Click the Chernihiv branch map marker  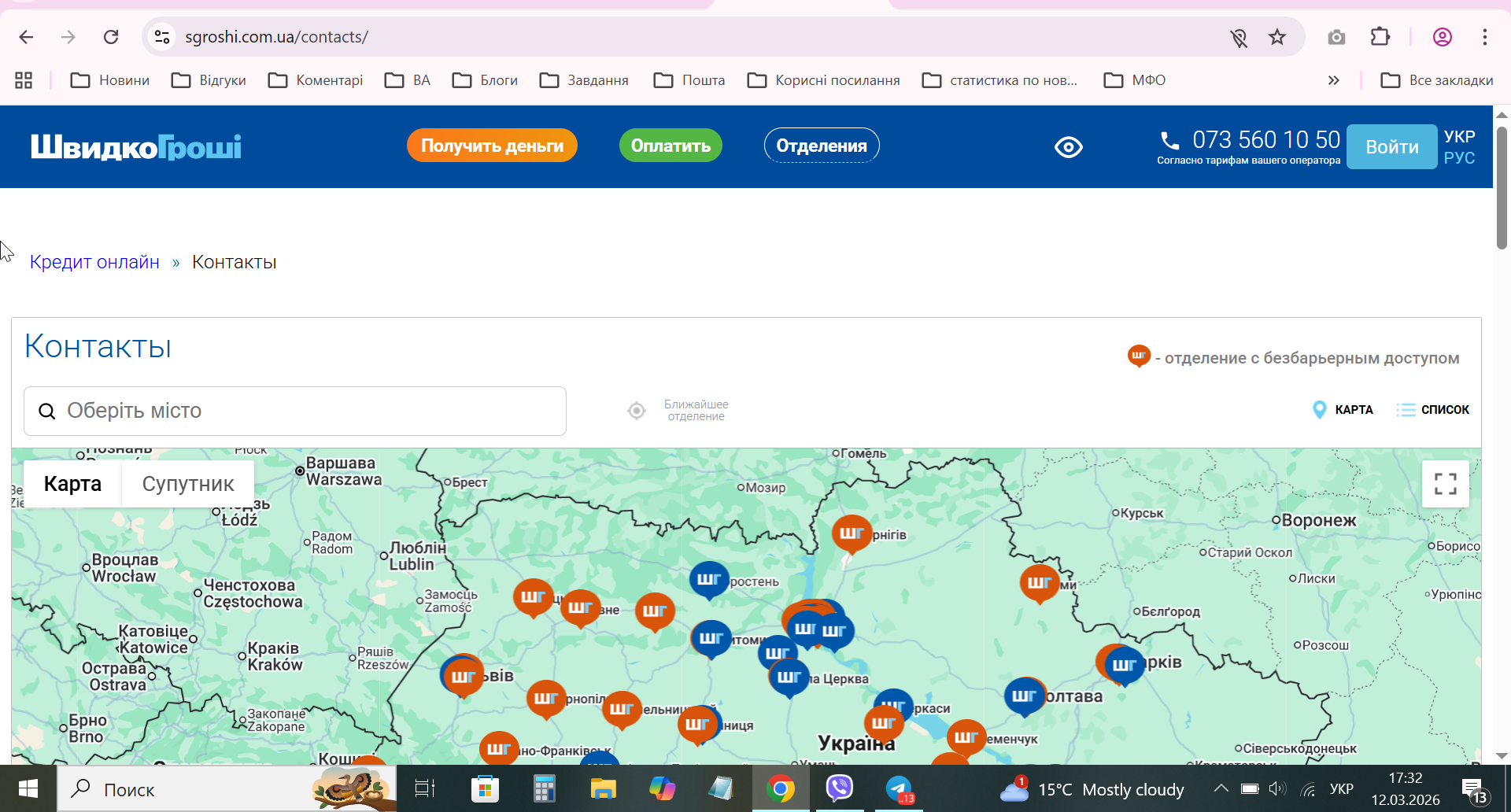click(852, 533)
